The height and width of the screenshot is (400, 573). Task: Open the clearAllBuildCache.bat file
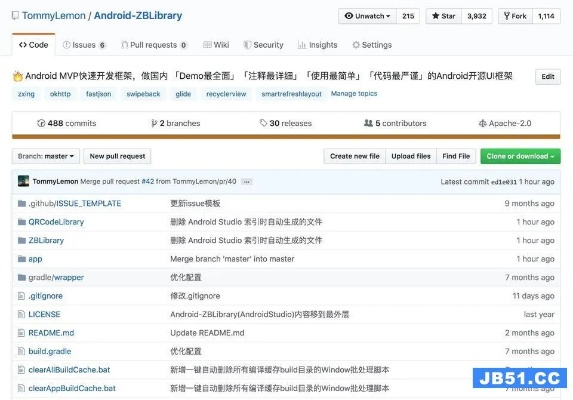69,370
